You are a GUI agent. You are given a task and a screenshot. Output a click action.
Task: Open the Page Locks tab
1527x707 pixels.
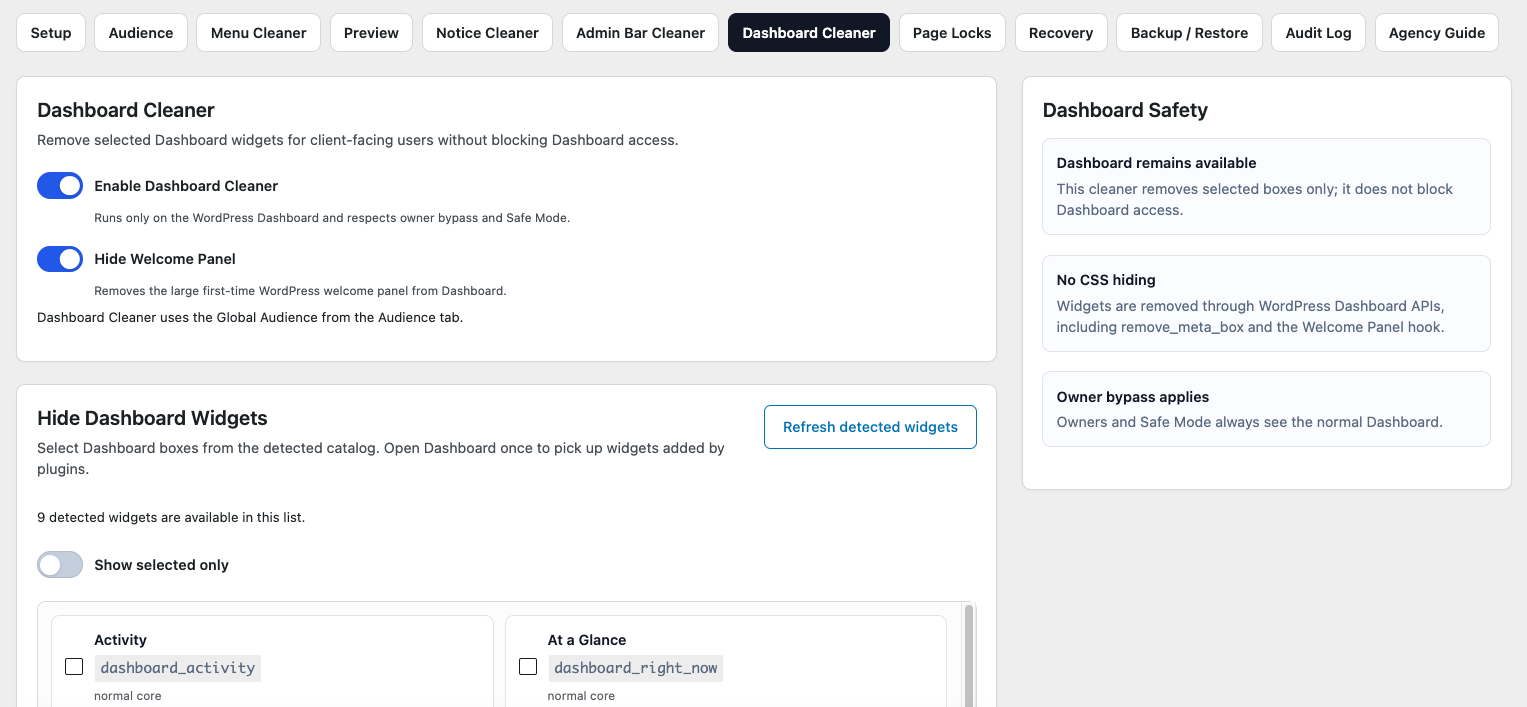(x=952, y=33)
